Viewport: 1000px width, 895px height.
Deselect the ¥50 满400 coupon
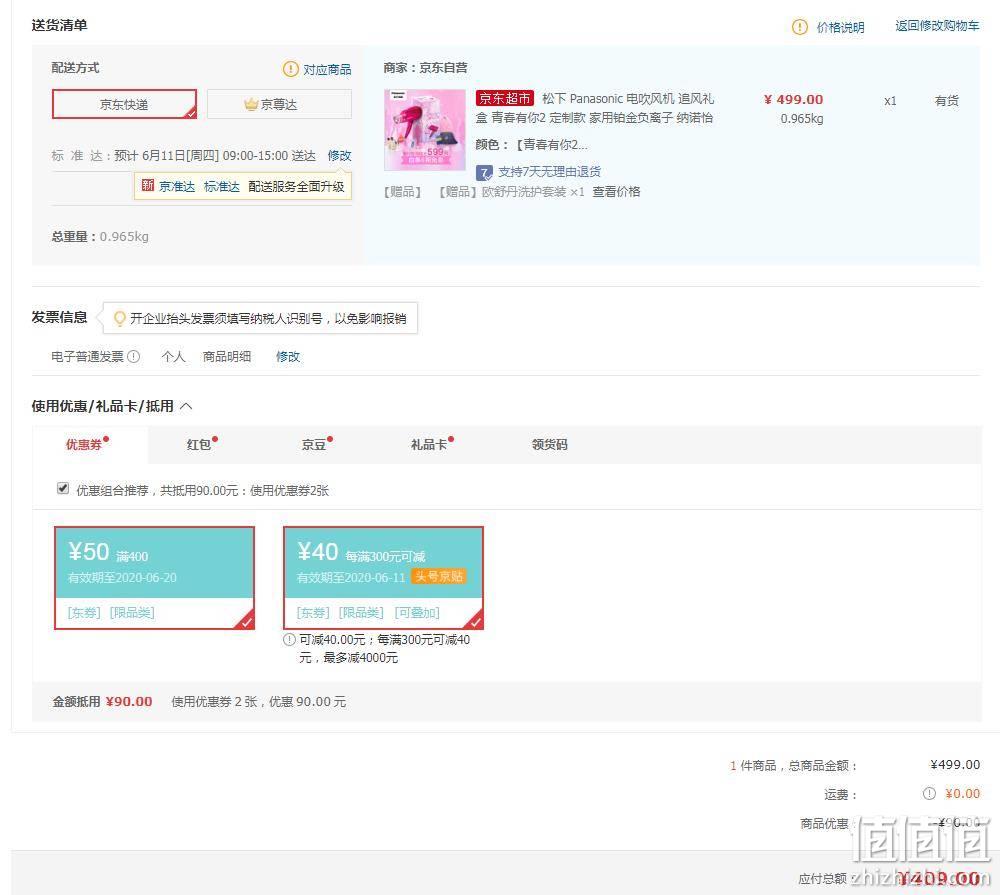click(x=154, y=578)
